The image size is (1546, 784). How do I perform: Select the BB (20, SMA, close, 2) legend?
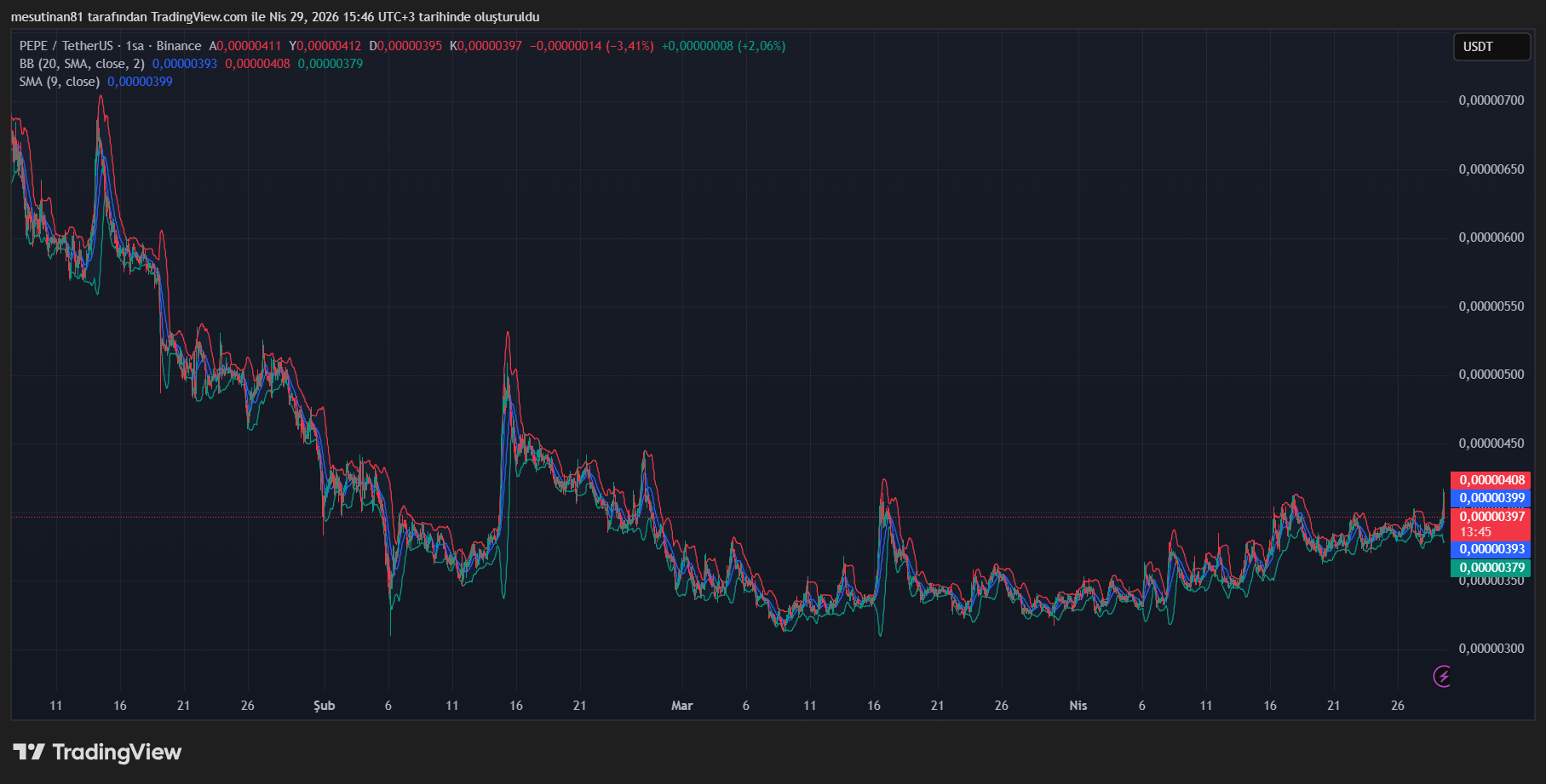[82, 64]
